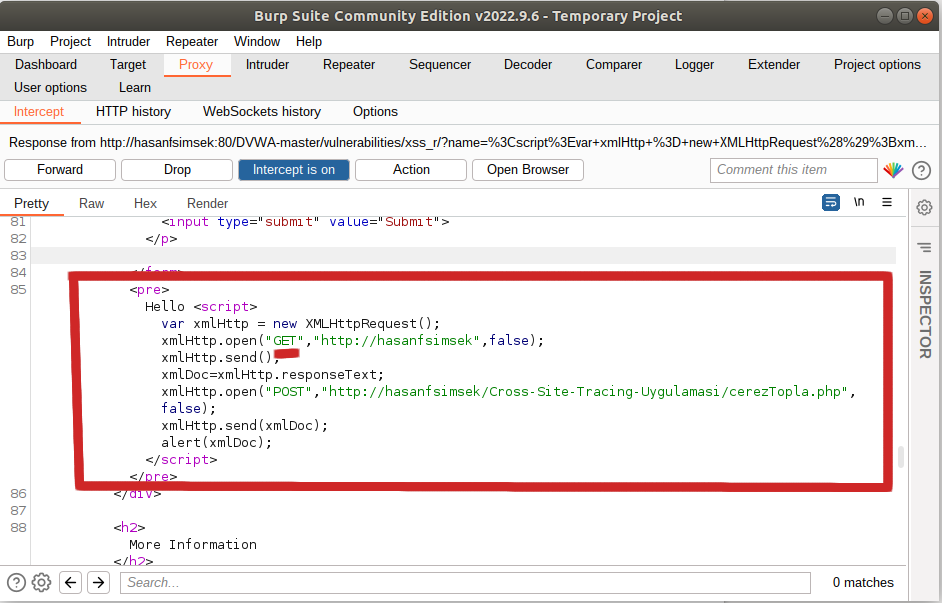Open Inspector settings gear icon
This screenshot has height=603, width=942.
point(925,208)
